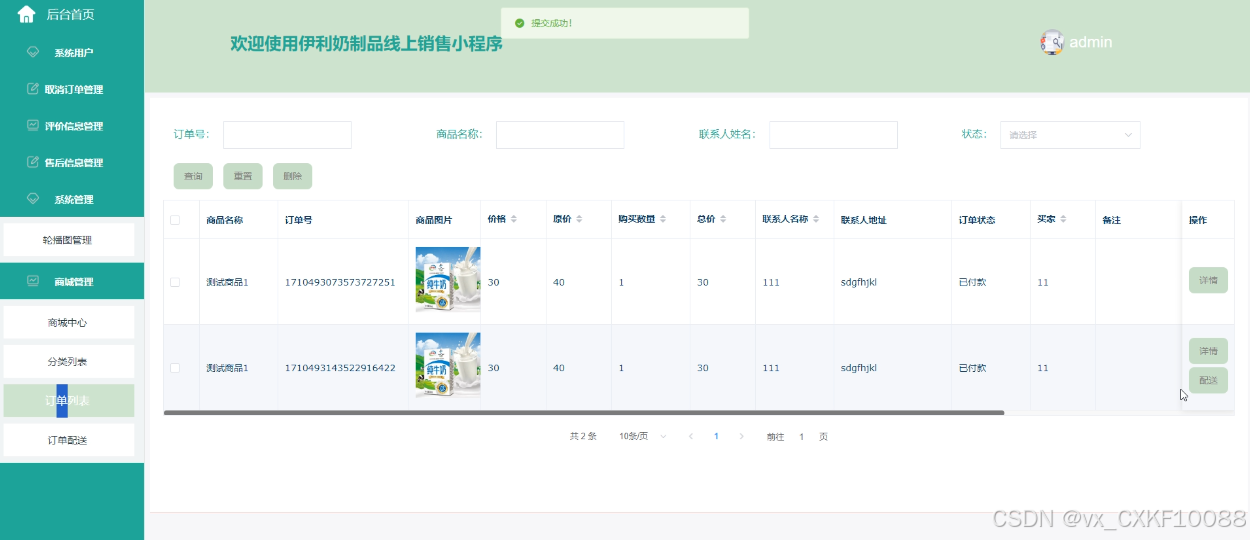Viewport: 1250px width, 540px height.
Task: Sort table by 购买数量 column arrows
Action: [665, 219]
